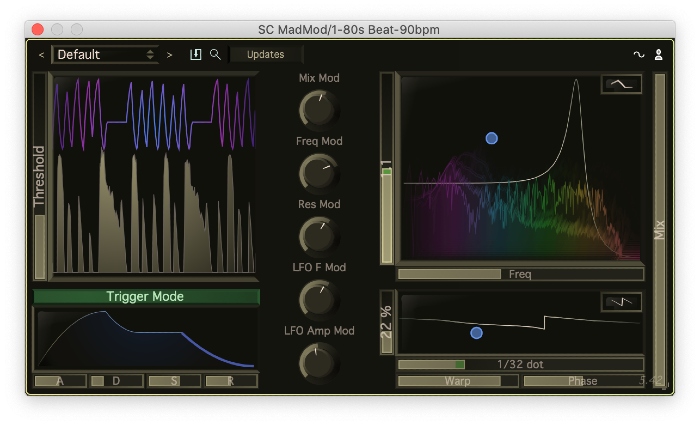This screenshot has height=425, width=700.
Task: Click the Updates tab
Action: (x=266, y=55)
